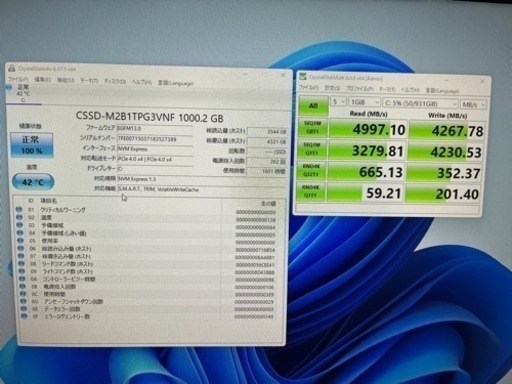Click status circle of row 04 予備領域 (しきい値)

point(20,233)
